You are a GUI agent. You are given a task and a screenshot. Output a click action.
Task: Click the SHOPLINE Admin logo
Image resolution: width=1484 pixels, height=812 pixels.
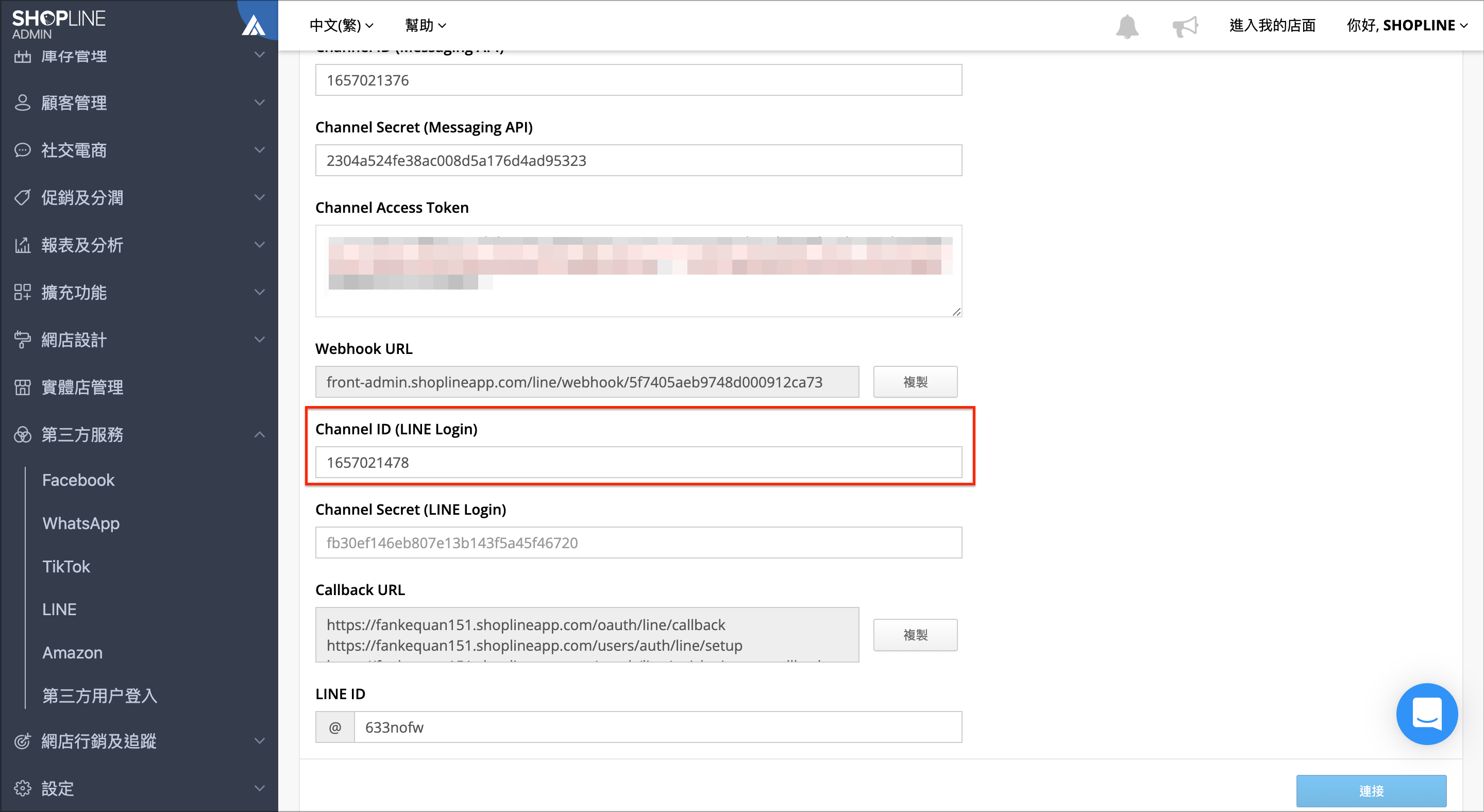coord(59,24)
